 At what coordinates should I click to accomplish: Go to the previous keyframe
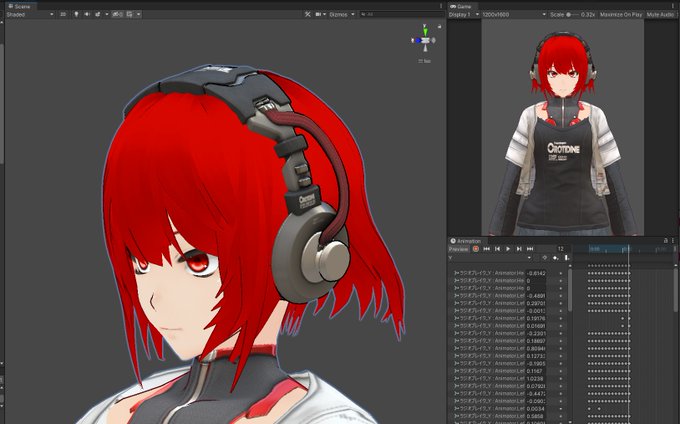pos(497,249)
